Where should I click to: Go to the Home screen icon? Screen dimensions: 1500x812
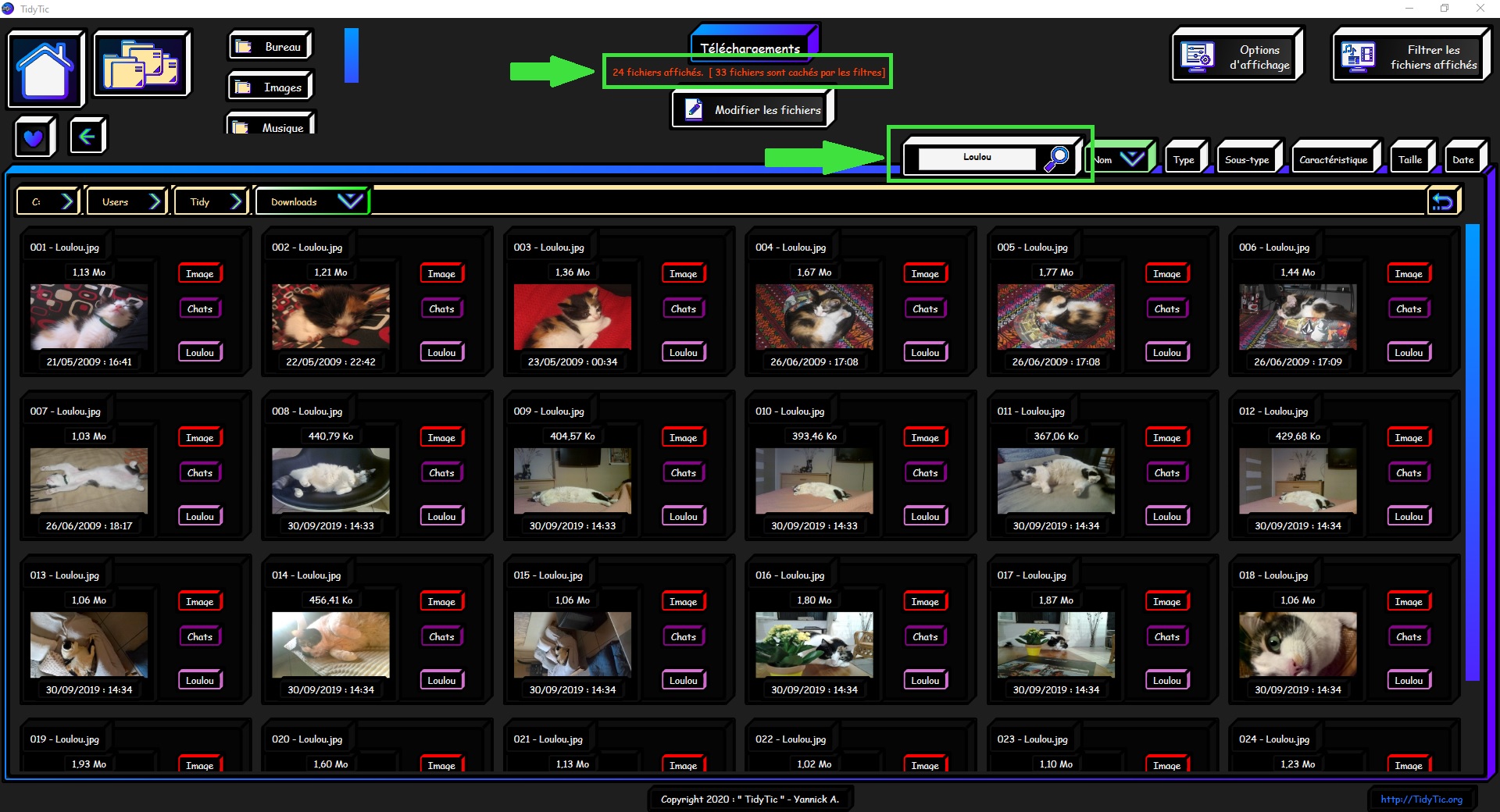(x=46, y=69)
